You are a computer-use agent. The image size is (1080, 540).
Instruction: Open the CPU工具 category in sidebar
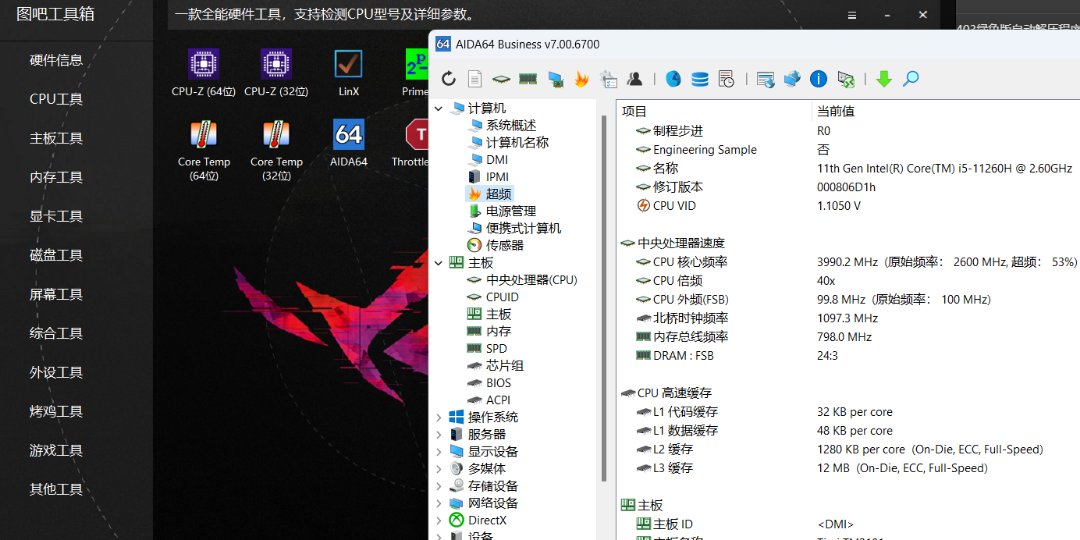tap(56, 99)
